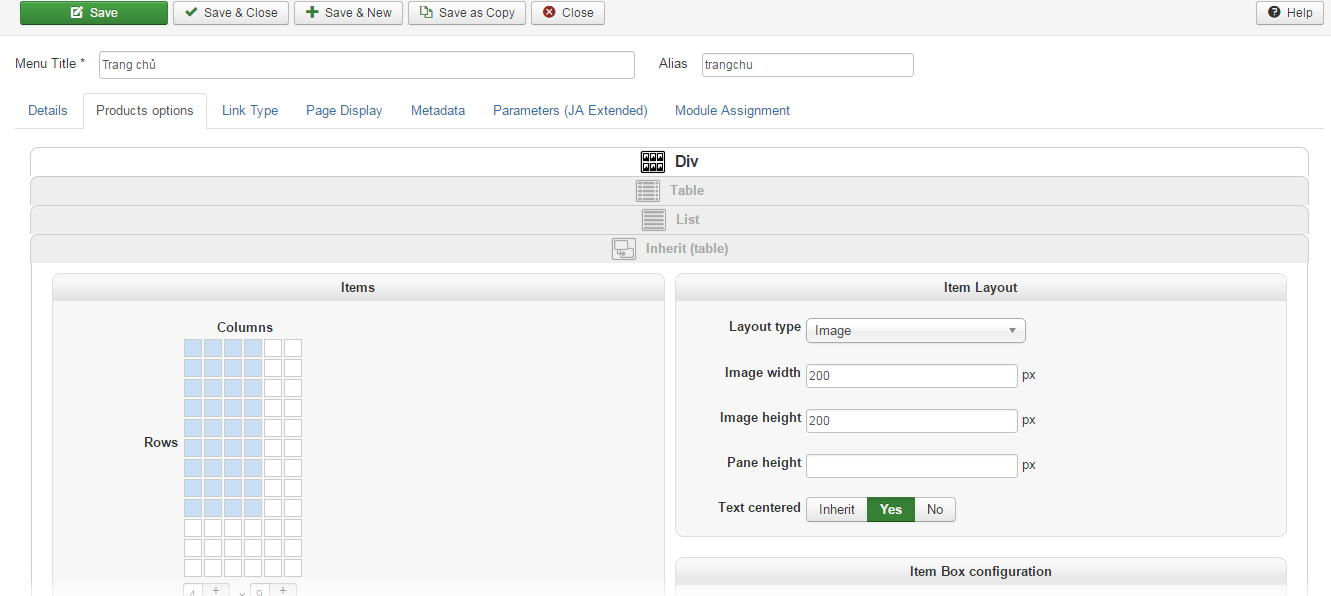Click the Image width field
This screenshot has width=1331, height=596.
click(912, 376)
